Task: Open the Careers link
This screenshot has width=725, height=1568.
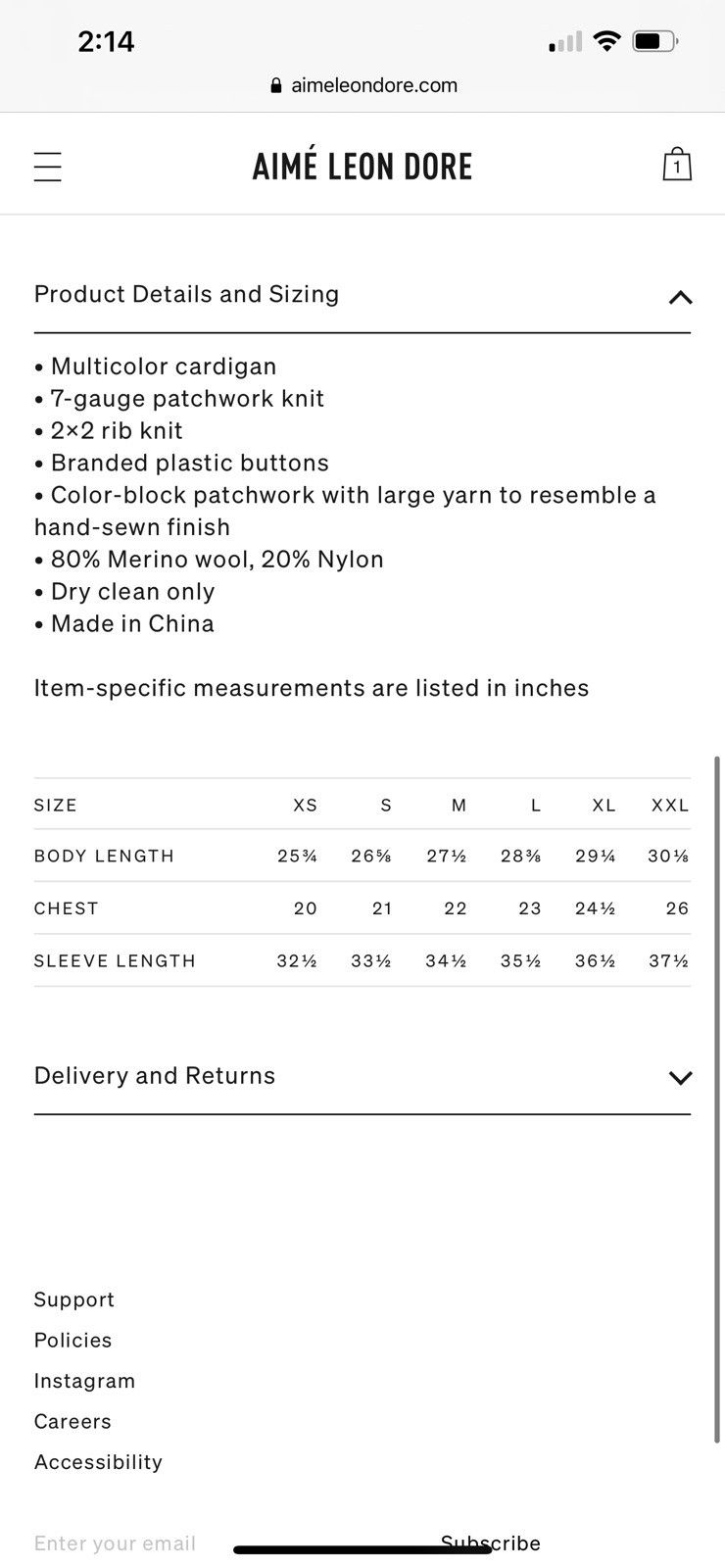Action: click(x=73, y=1422)
